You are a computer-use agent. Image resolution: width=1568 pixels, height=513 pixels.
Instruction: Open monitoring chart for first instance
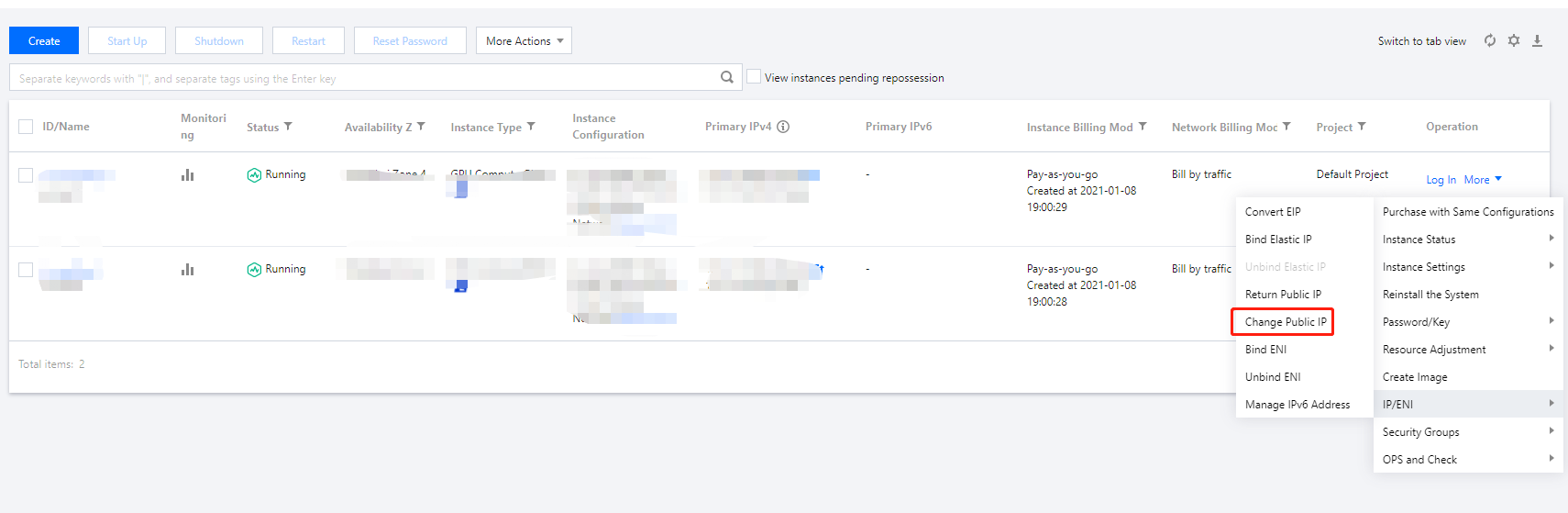(188, 174)
